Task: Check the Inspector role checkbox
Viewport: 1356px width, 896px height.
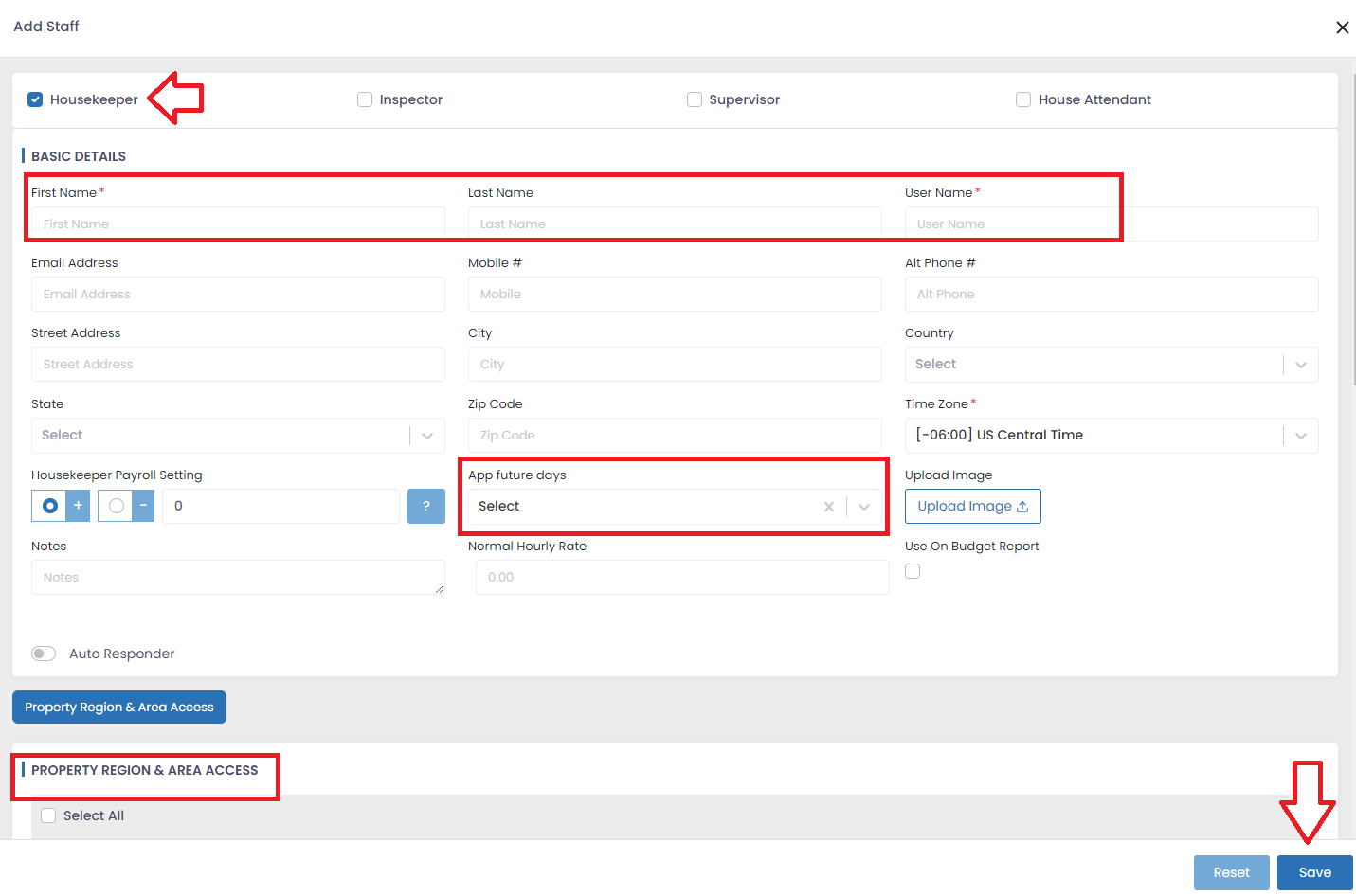Action: click(x=365, y=99)
